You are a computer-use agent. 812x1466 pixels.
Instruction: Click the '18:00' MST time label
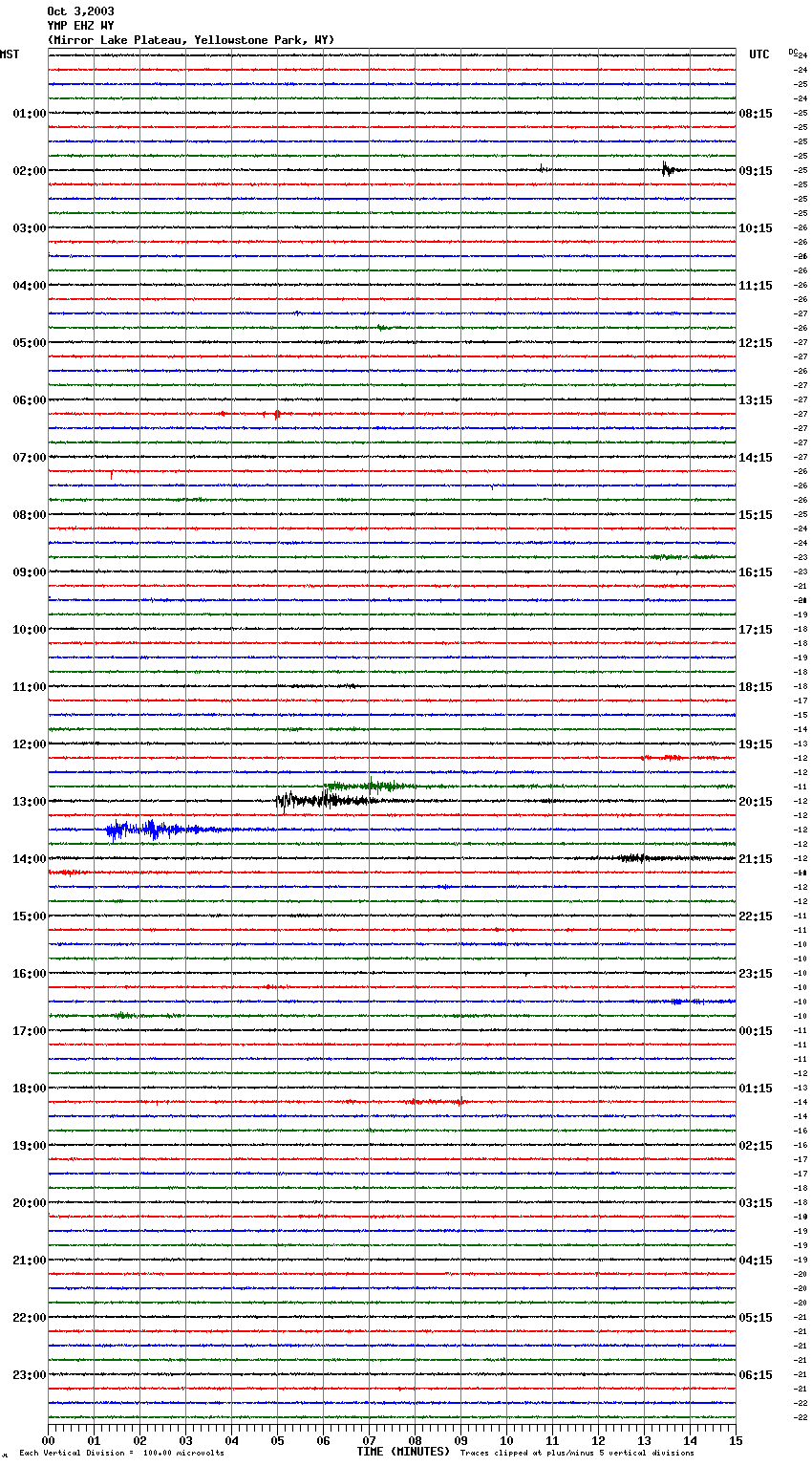(x=30, y=1089)
